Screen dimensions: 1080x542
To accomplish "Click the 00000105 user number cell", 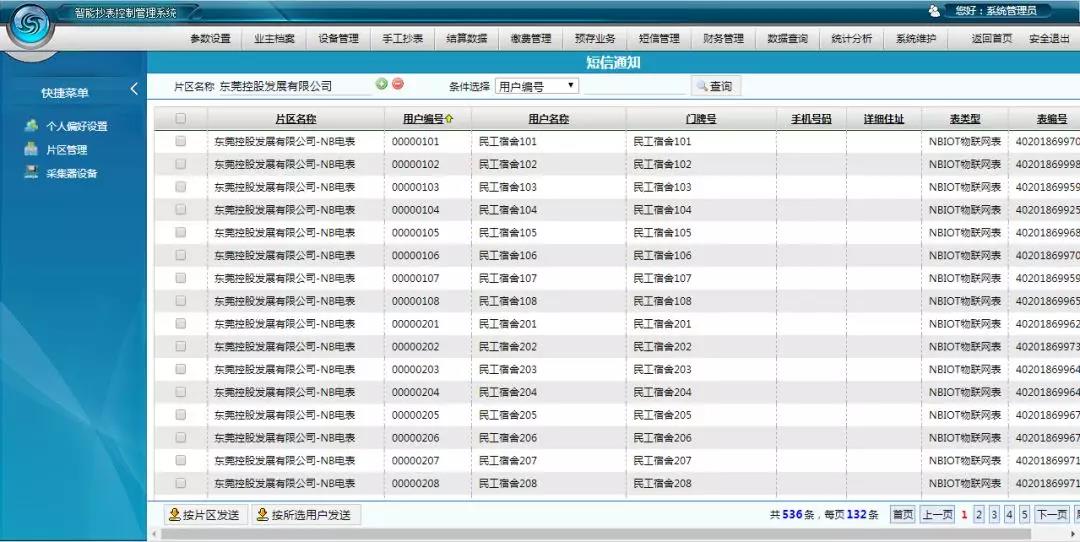I will 415,233.
